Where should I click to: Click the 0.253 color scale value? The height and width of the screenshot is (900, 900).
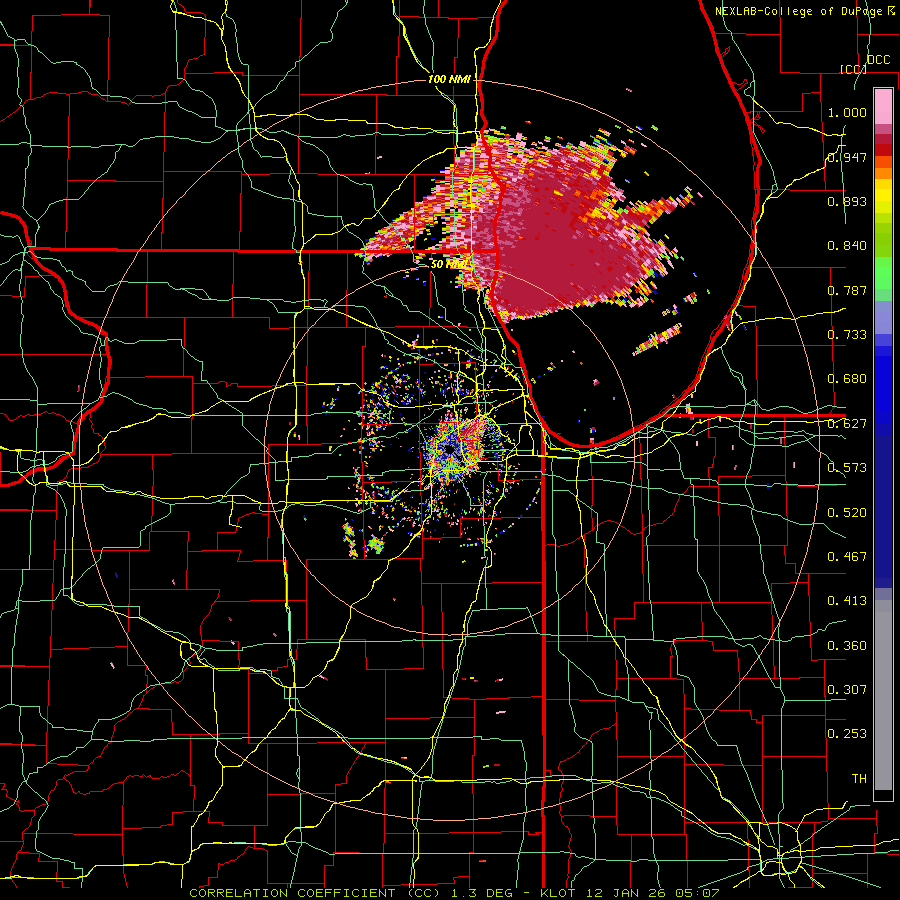(x=847, y=734)
